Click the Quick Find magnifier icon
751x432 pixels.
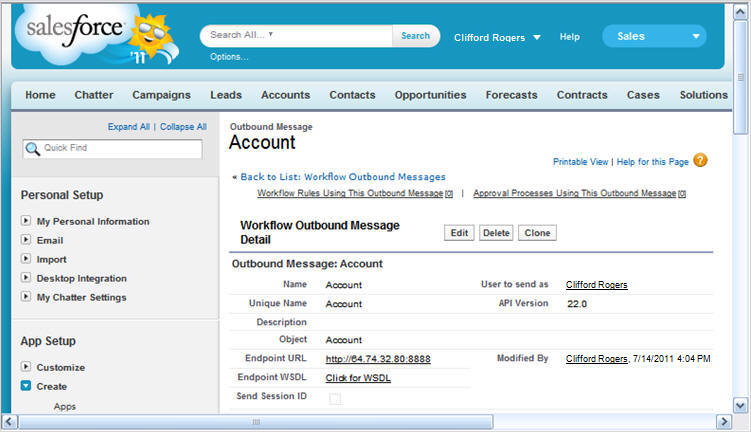33,148
